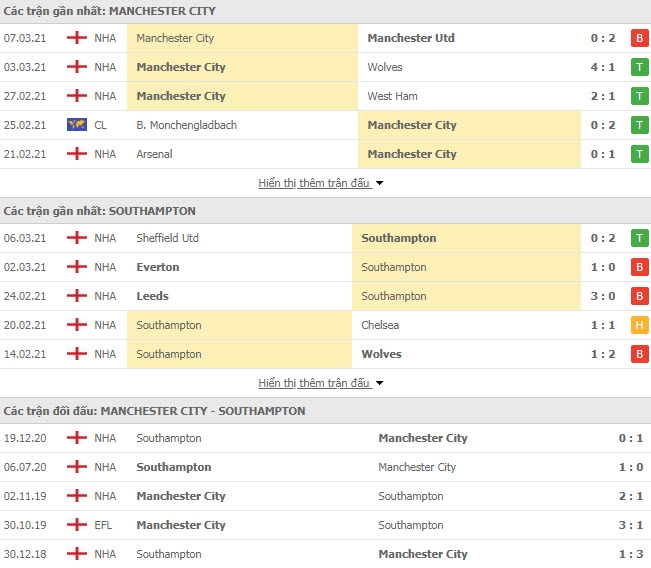This screenshot has height=568, width=651.
Task: Click the Southampton name on 06.07.20 row
Action: [174, 467]
